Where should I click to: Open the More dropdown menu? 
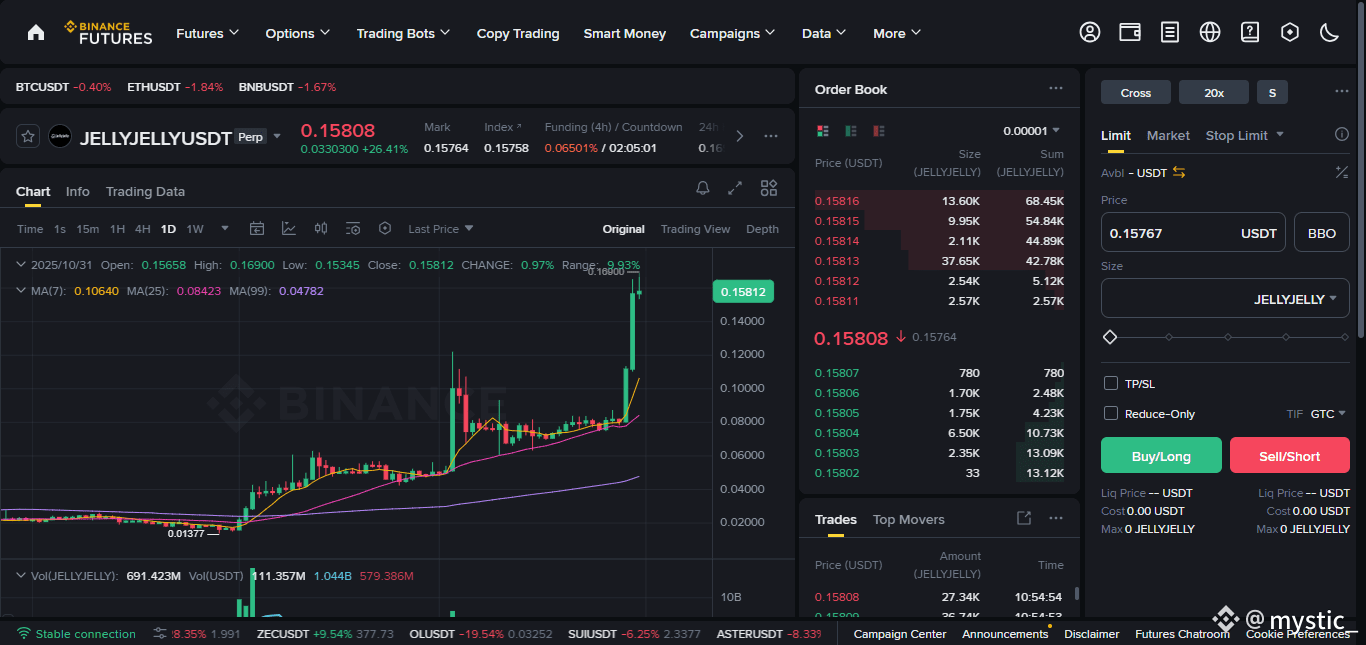[x=897, y=33]
